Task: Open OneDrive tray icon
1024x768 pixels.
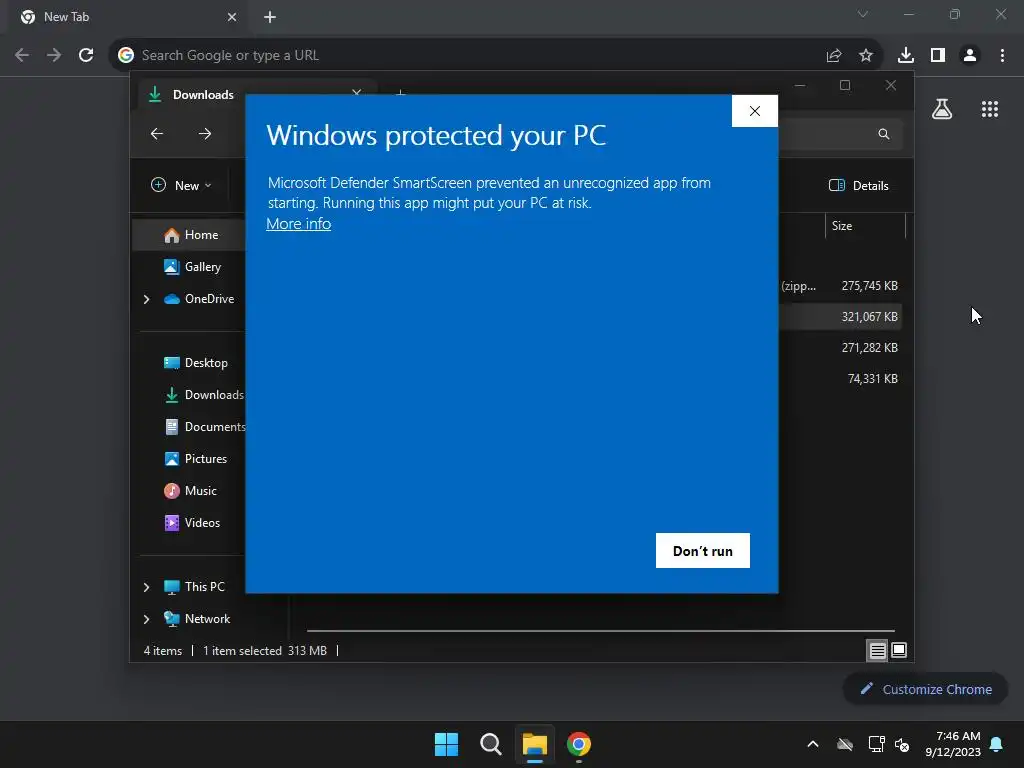Action: (845, 744)
